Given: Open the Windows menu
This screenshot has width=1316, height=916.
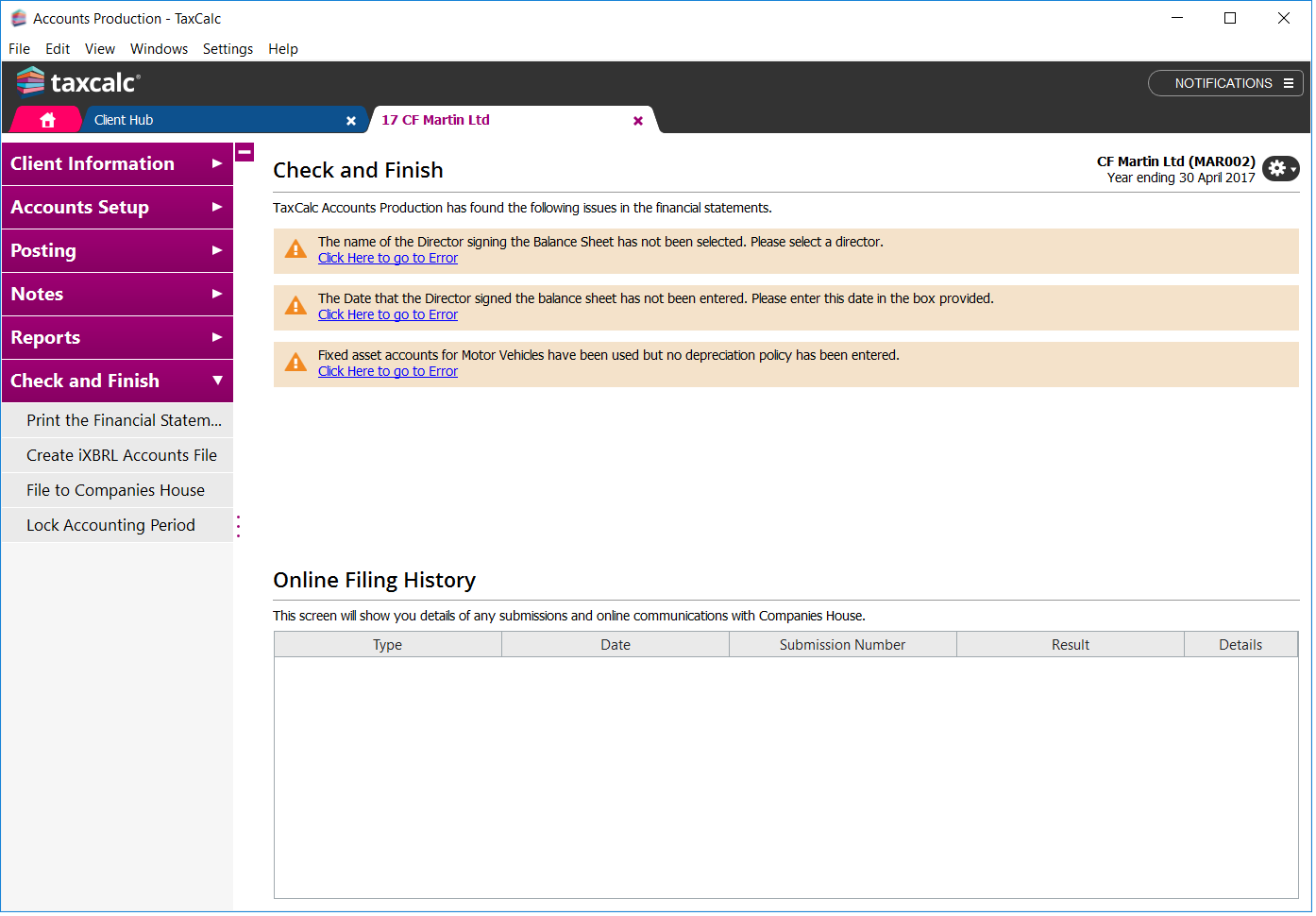Looking at the screenshot, I should 159,49.
